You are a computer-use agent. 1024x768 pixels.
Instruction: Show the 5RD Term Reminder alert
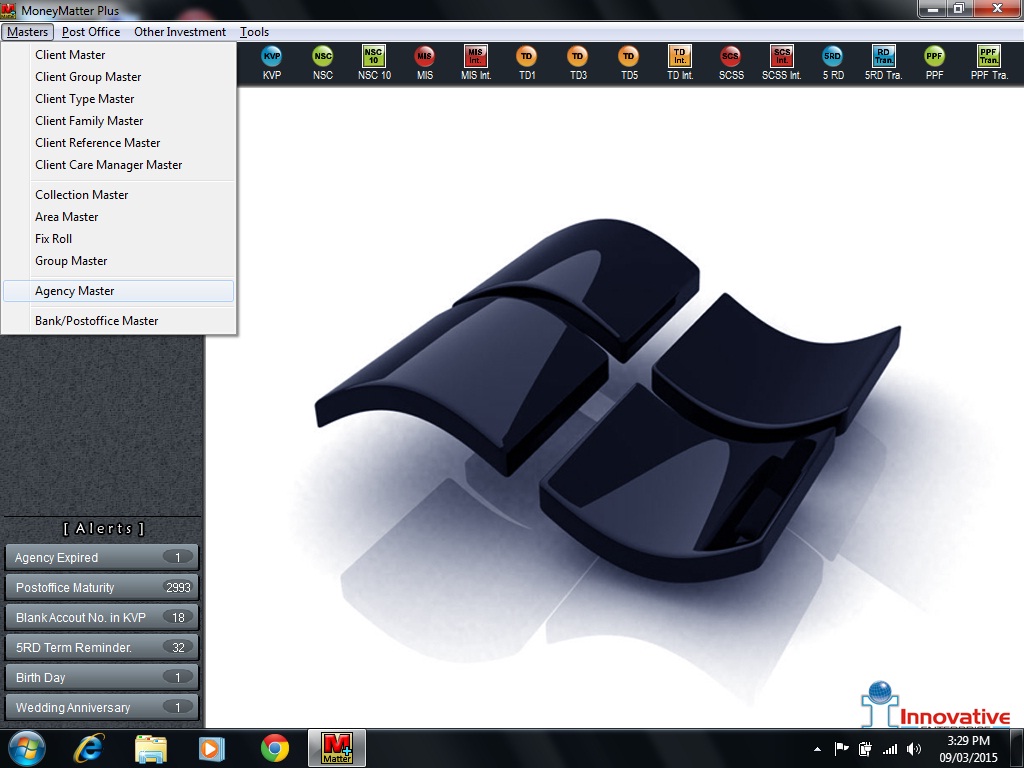(x=101, y=648)
